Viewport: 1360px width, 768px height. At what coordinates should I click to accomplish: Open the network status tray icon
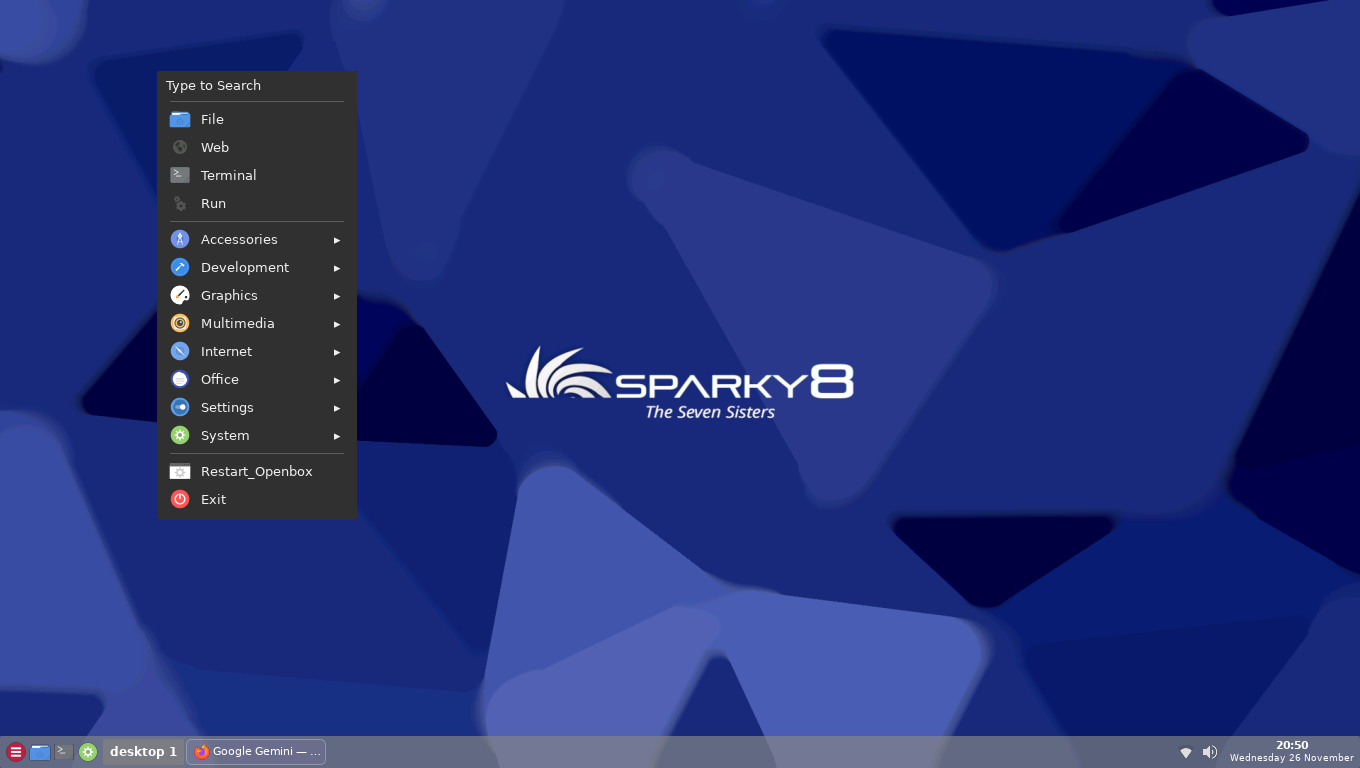pyautogui.click(x=1186, y=752)
